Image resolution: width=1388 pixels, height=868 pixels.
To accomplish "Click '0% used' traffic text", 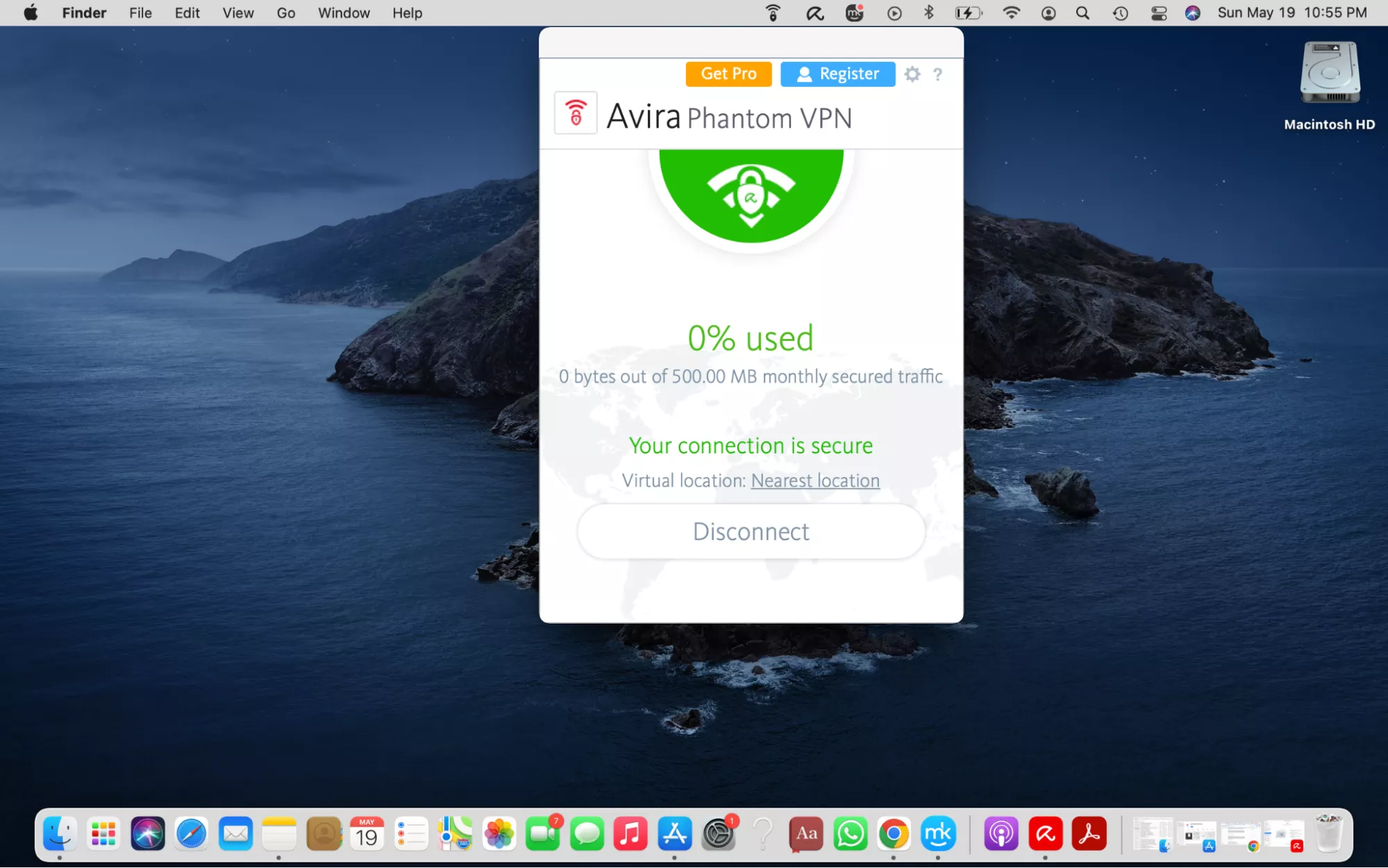I will click(751, 338).
